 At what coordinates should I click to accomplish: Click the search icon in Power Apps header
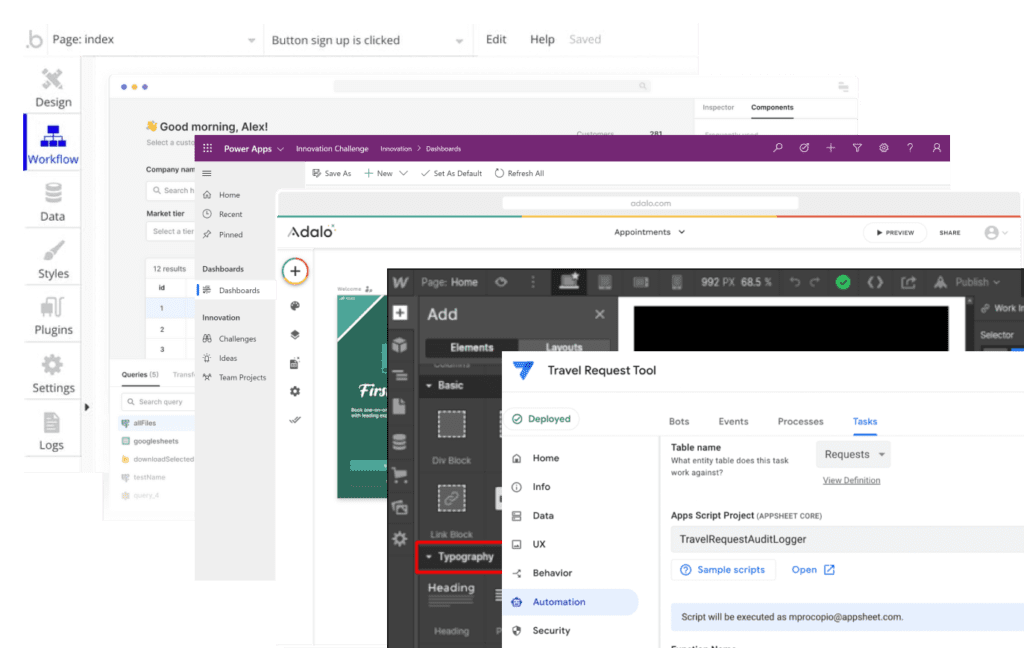778,148
